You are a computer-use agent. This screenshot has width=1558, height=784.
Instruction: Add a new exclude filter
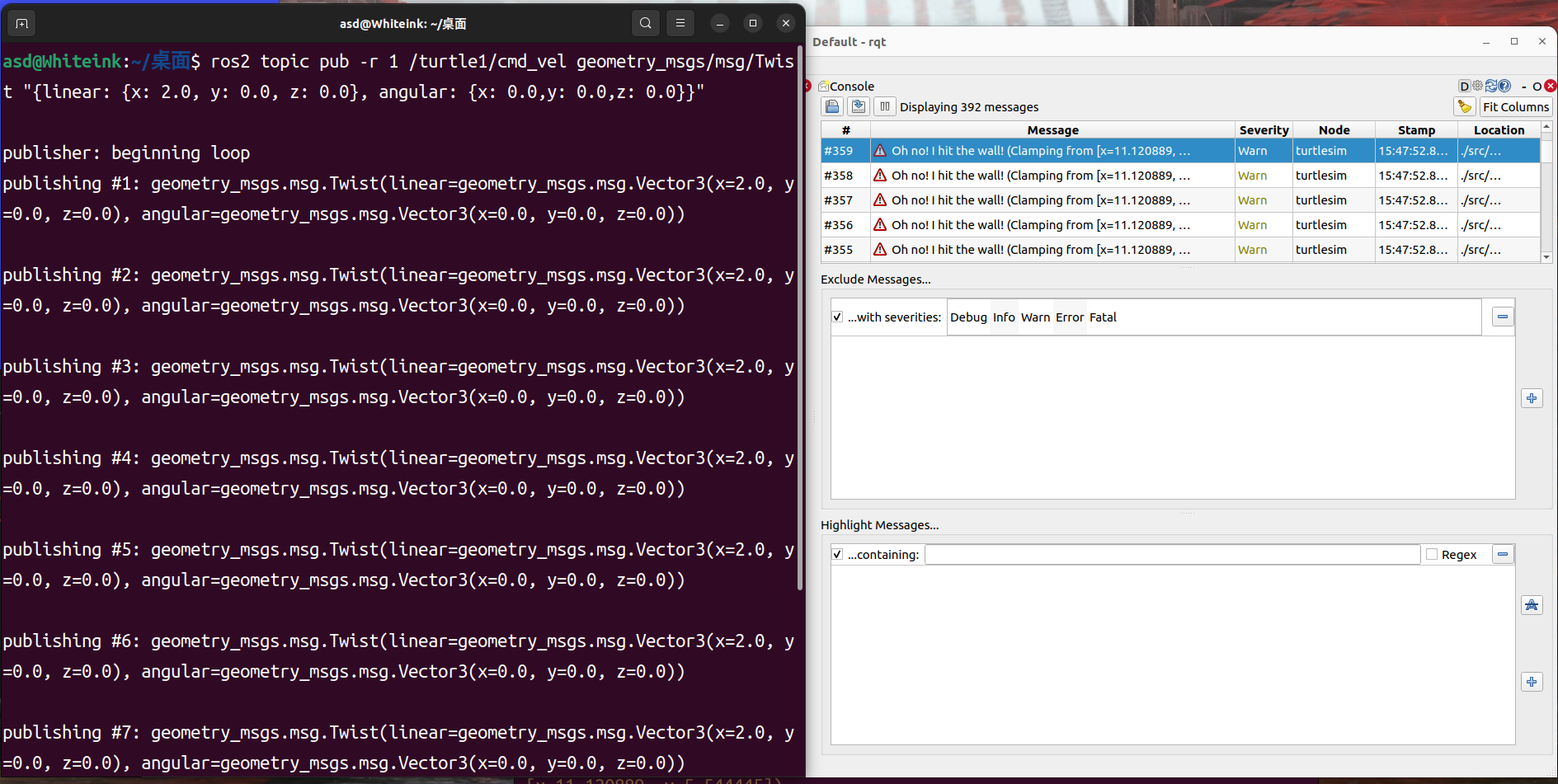pyautogui.click(x=1532, y=398)
